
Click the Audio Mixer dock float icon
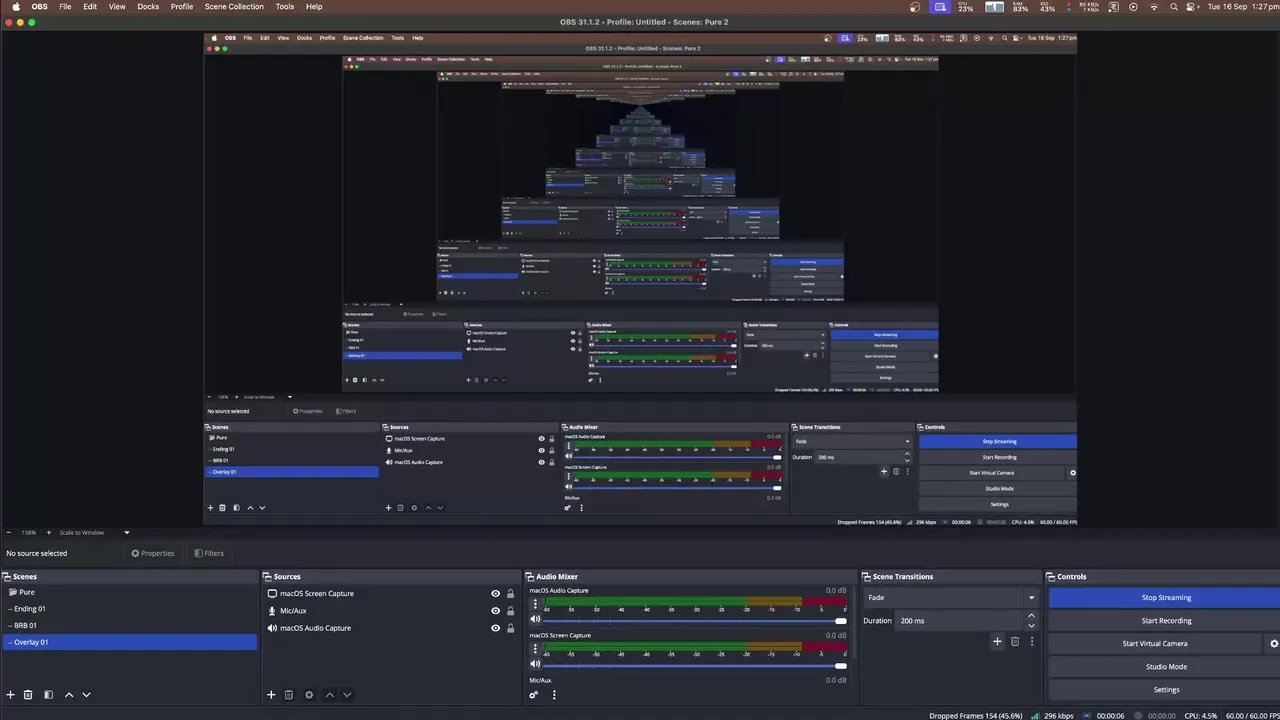[530, 576]
